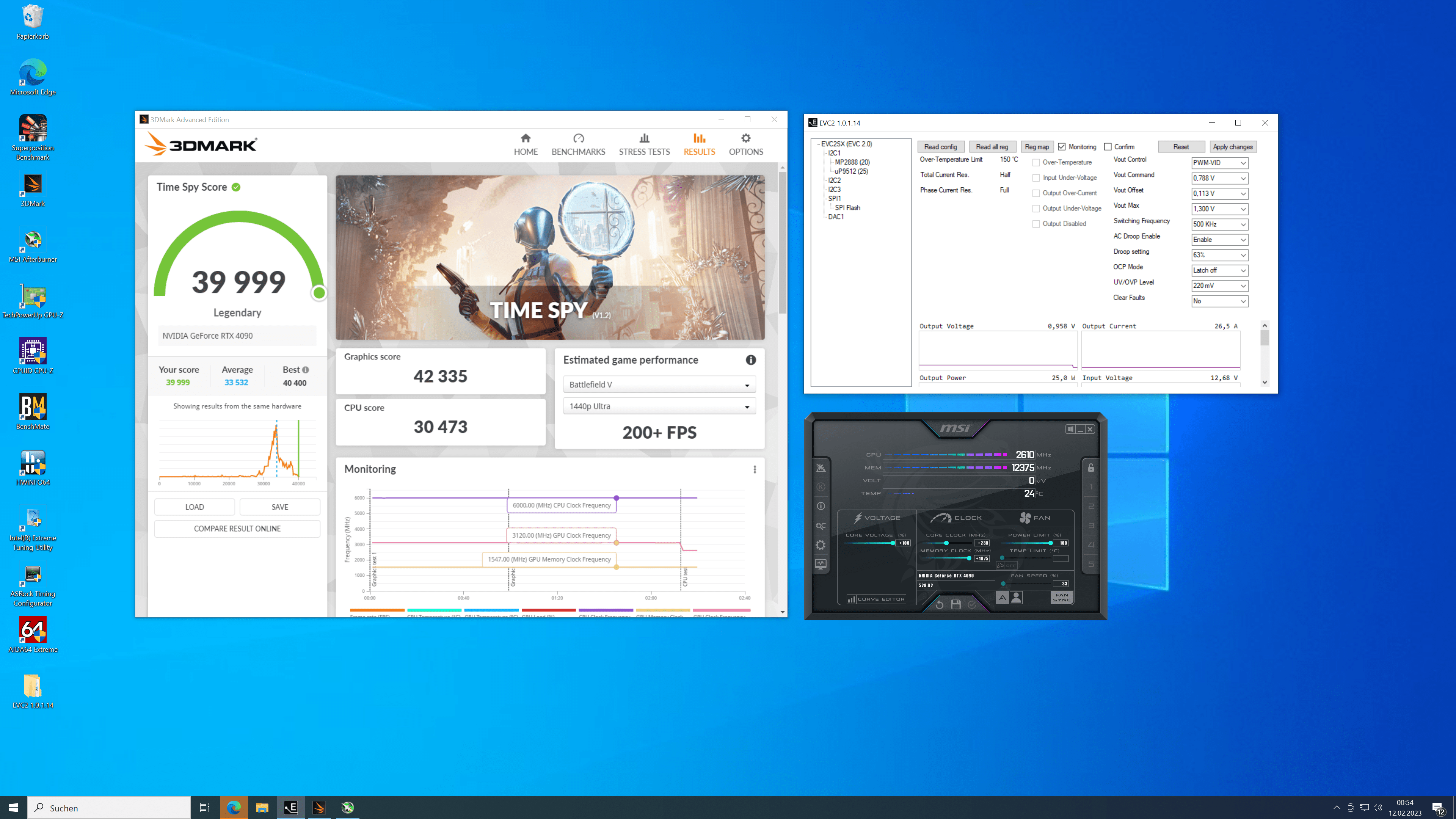
Task: Toggle the profile lock icon in Afterburner
Action: (x=1091, y=468)
